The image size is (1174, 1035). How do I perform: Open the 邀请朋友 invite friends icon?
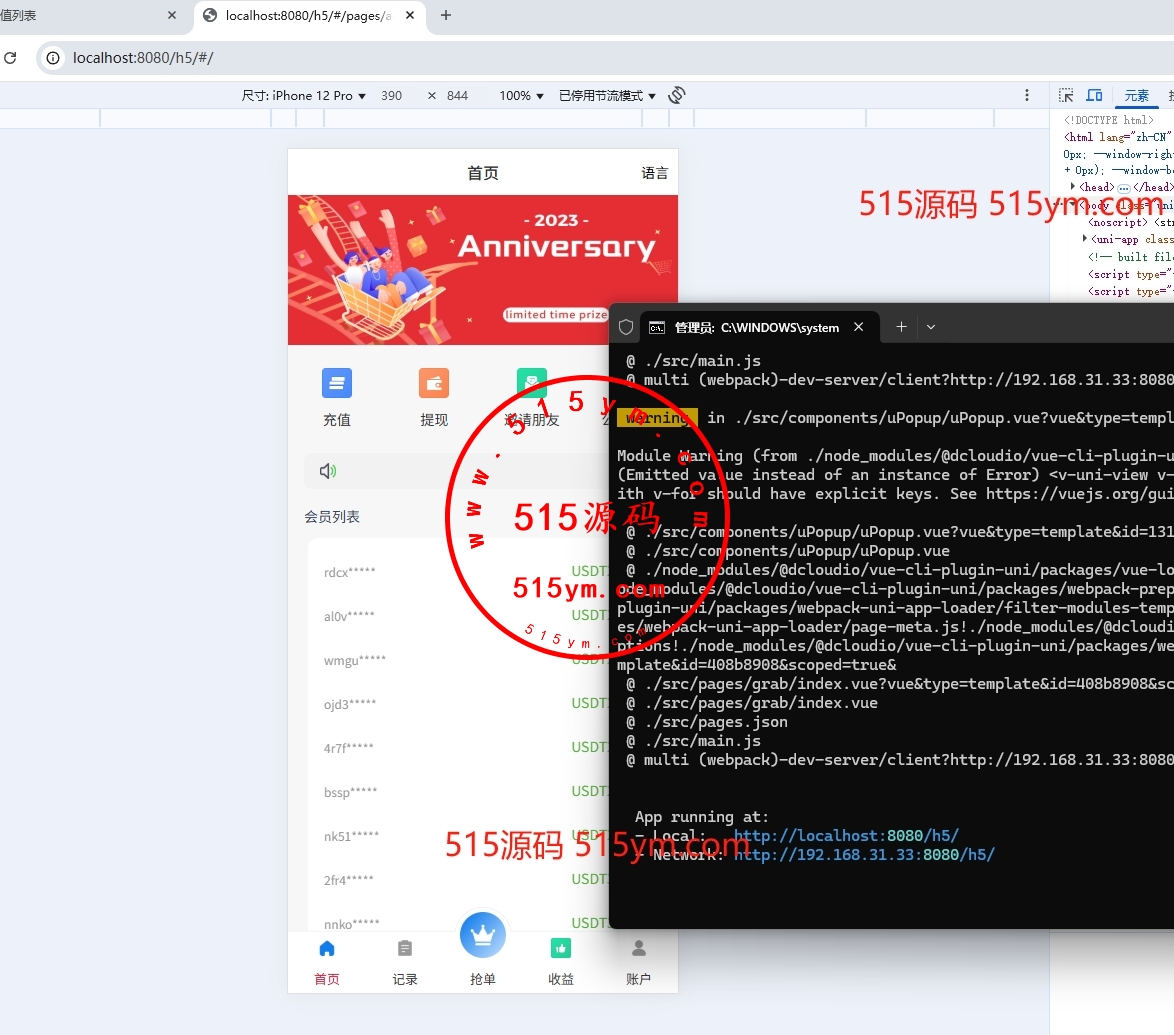[531, 384]
